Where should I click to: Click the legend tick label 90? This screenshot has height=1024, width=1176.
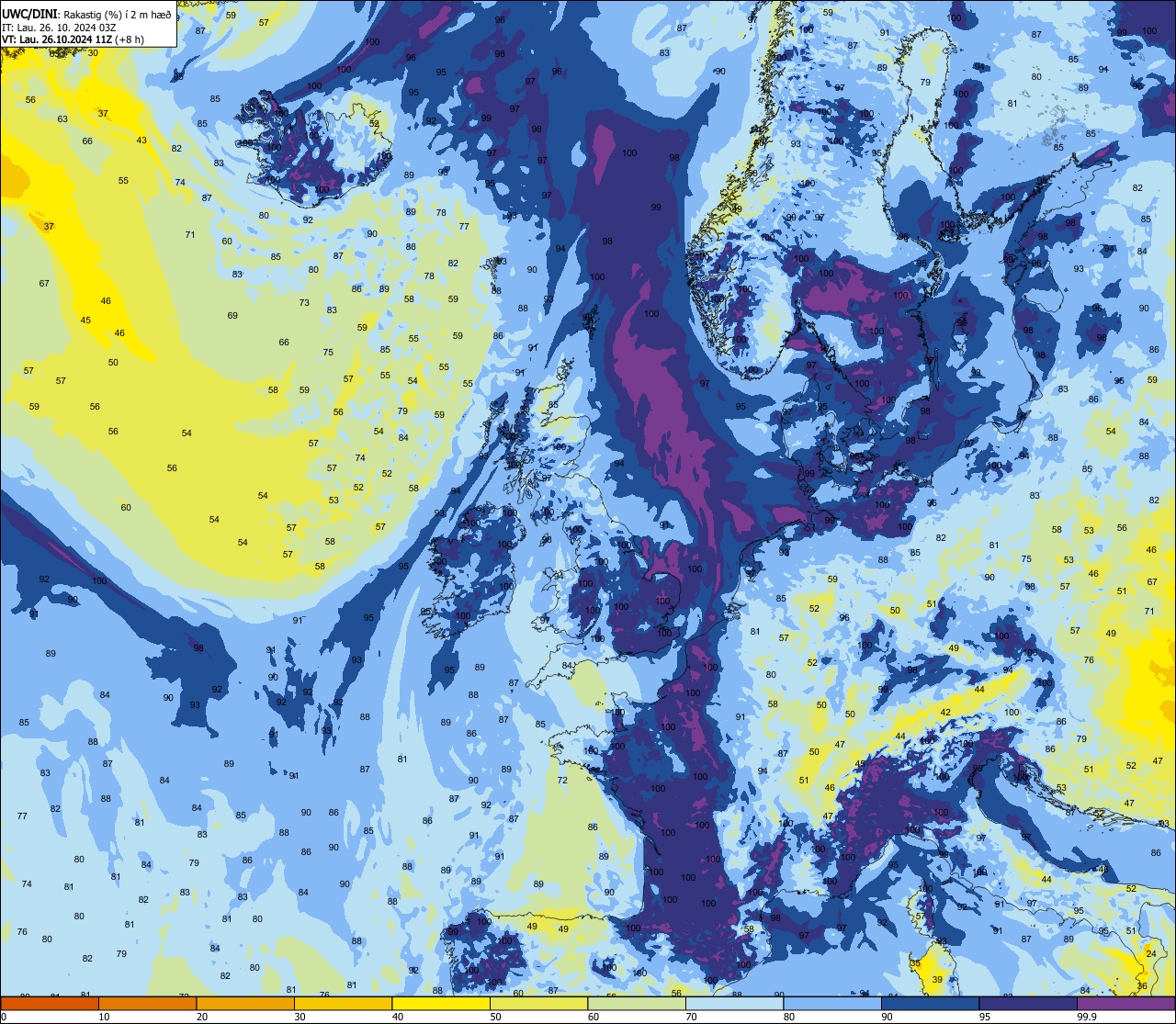pyautogui.click(x=887, y=1017)
